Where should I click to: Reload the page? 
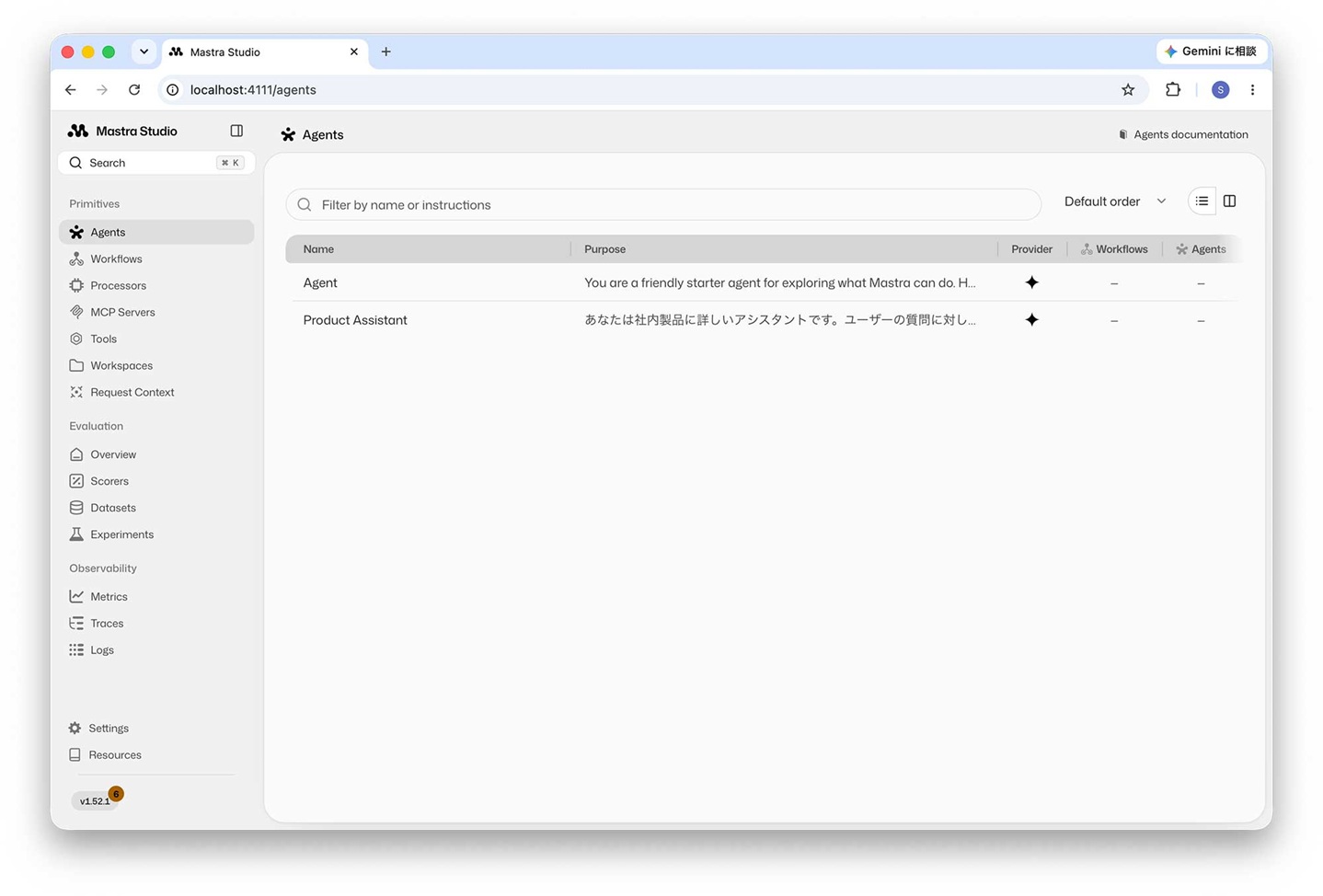(x=134, y=89)
